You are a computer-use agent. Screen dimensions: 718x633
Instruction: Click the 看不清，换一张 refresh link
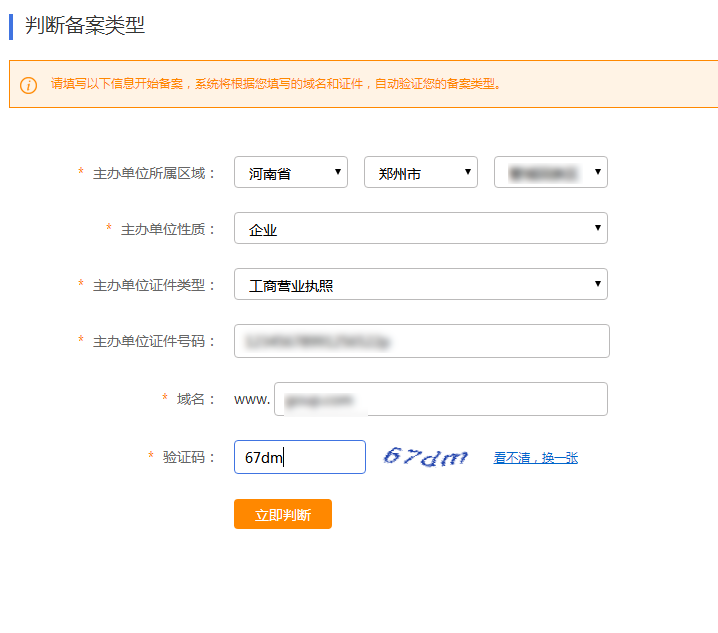[535, 458]
